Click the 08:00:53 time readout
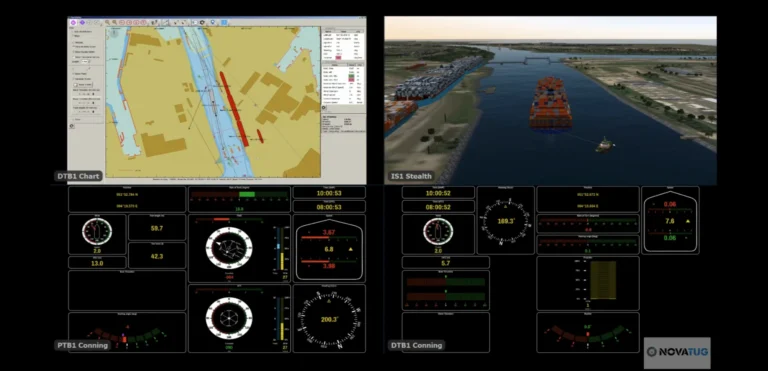The height and width of the screenshot is (371, 768). click(329, 207)
